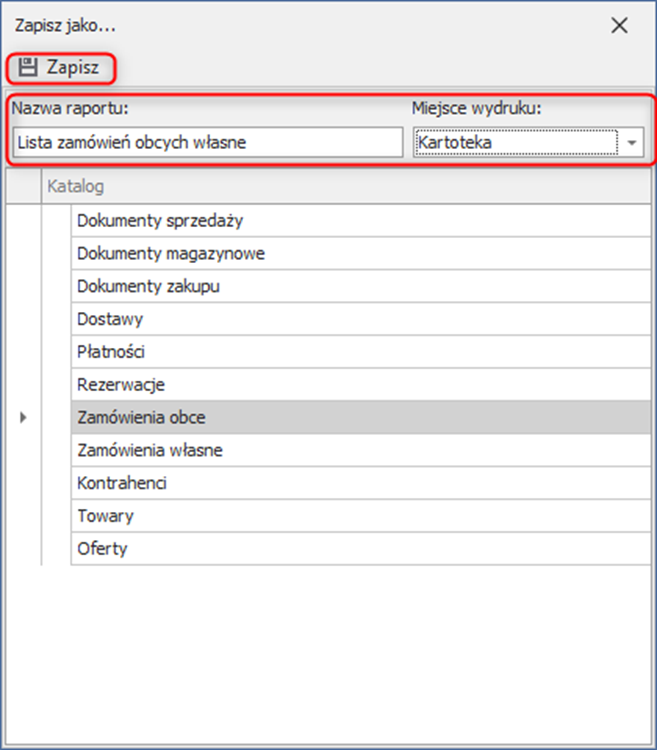The width and height of the screenshot is (657, 750).
Task: Choose the Dokumenty zakupu catalog
Action: coord(360,287)
